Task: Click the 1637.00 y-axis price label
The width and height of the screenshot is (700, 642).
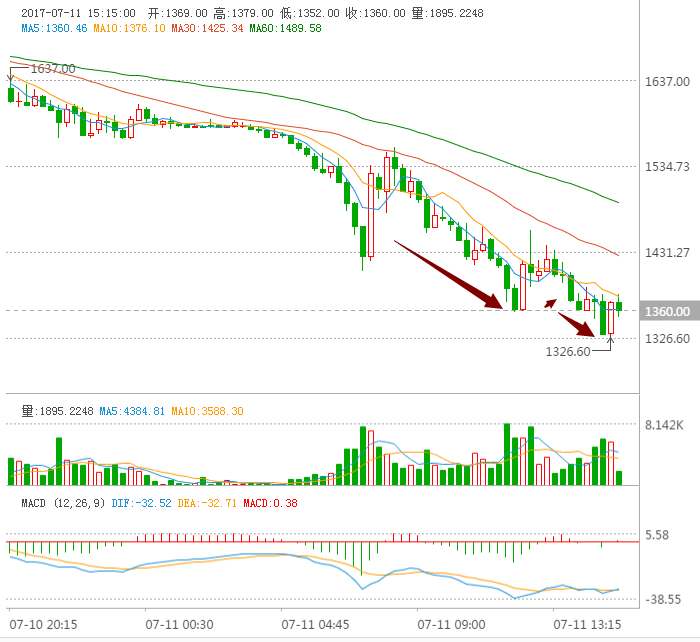Action: 667,82
